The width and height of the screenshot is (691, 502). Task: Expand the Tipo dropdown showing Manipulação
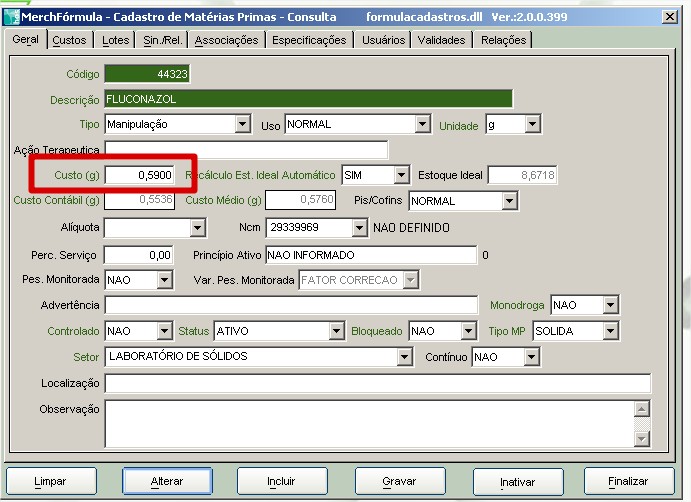point(242,125)
